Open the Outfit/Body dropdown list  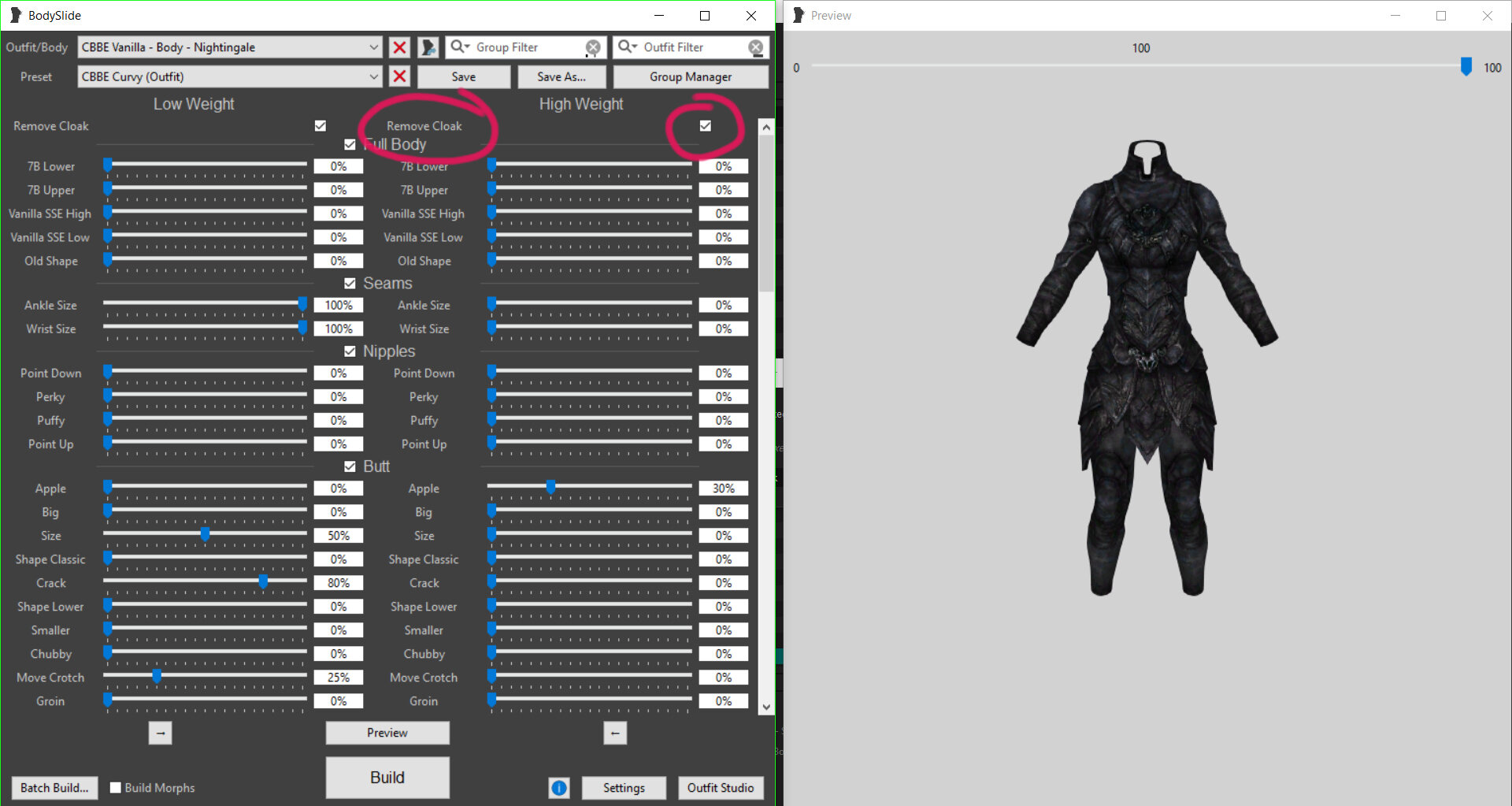click(x=230, y=47)
